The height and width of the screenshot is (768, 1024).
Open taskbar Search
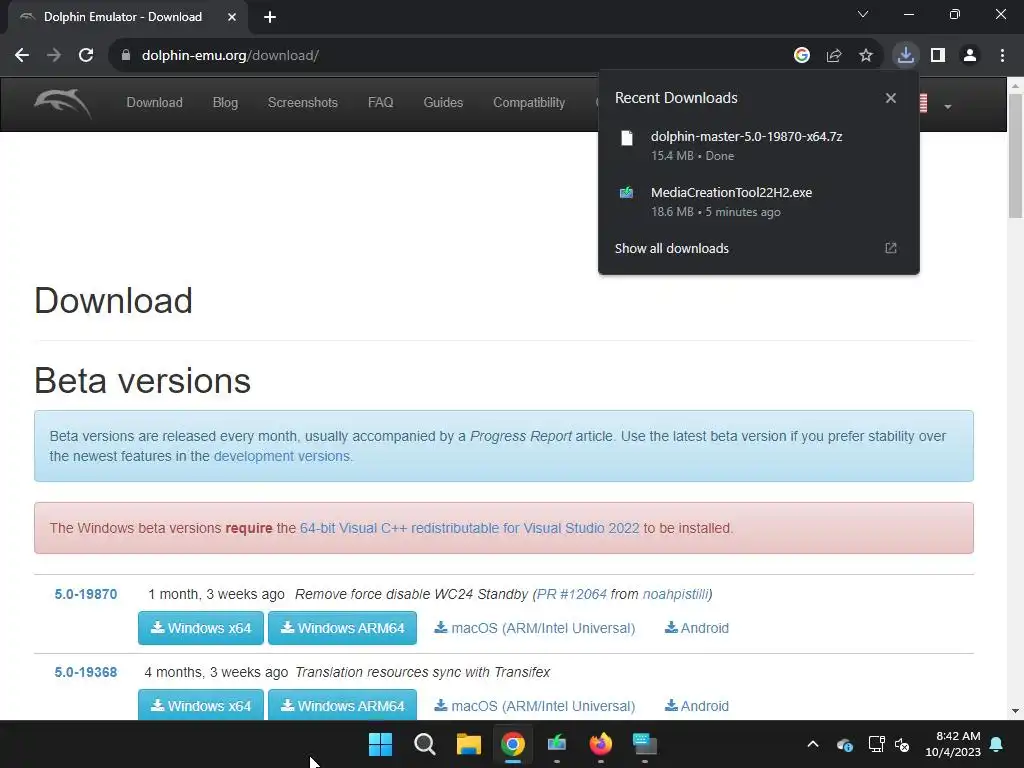pos(424,744)
